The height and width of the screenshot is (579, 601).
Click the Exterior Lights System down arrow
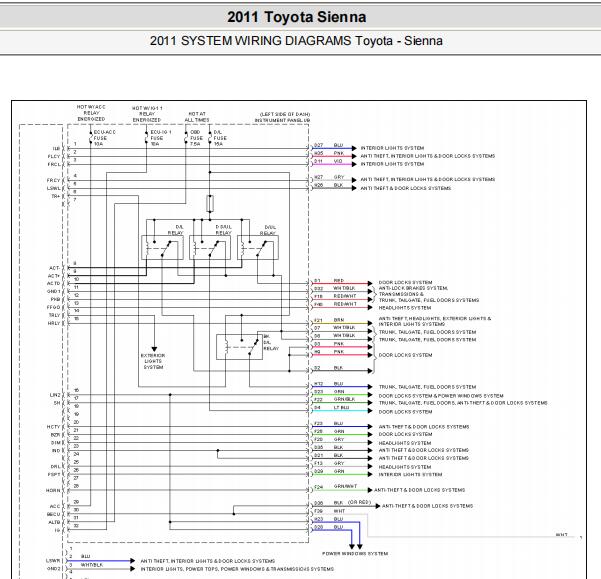click(154, 349)
